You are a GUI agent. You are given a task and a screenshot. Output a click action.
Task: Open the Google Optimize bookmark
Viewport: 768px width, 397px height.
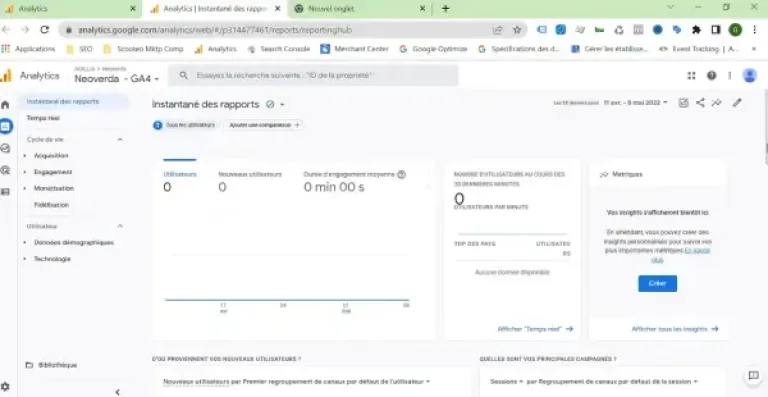(433, 49)
